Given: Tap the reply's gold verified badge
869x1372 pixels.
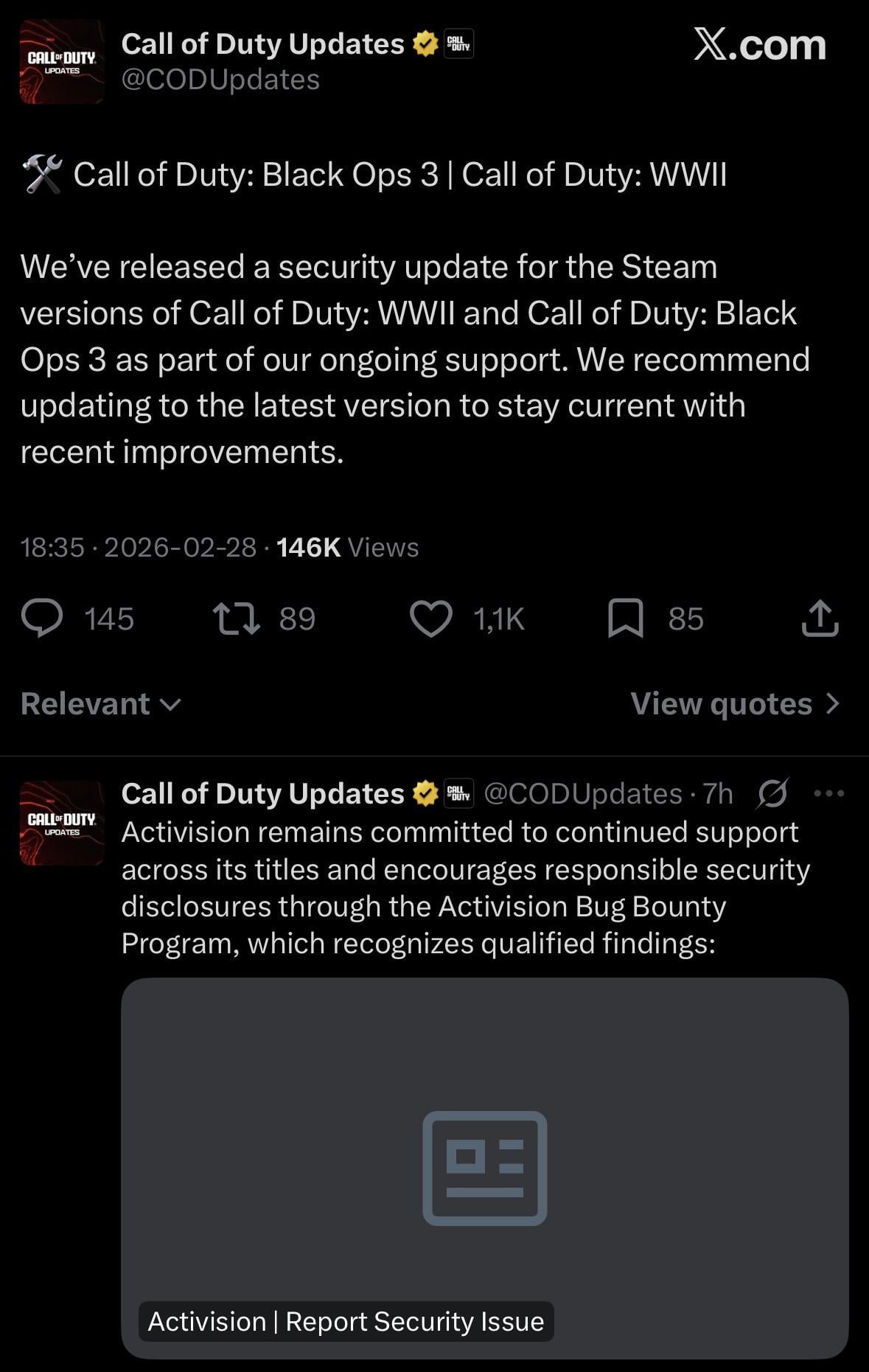Looking at the screenshot, I should [425, 794].
